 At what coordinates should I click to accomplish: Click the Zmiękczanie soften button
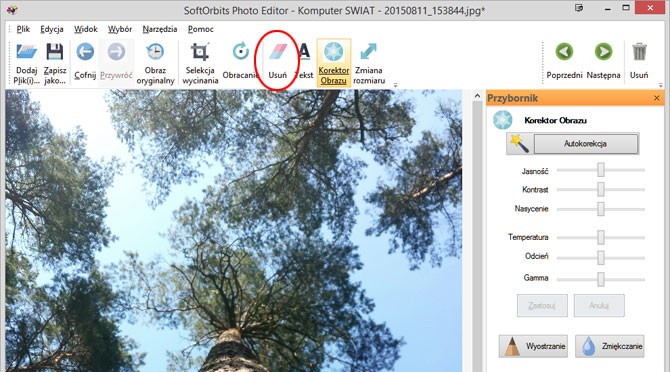point(609,346)
